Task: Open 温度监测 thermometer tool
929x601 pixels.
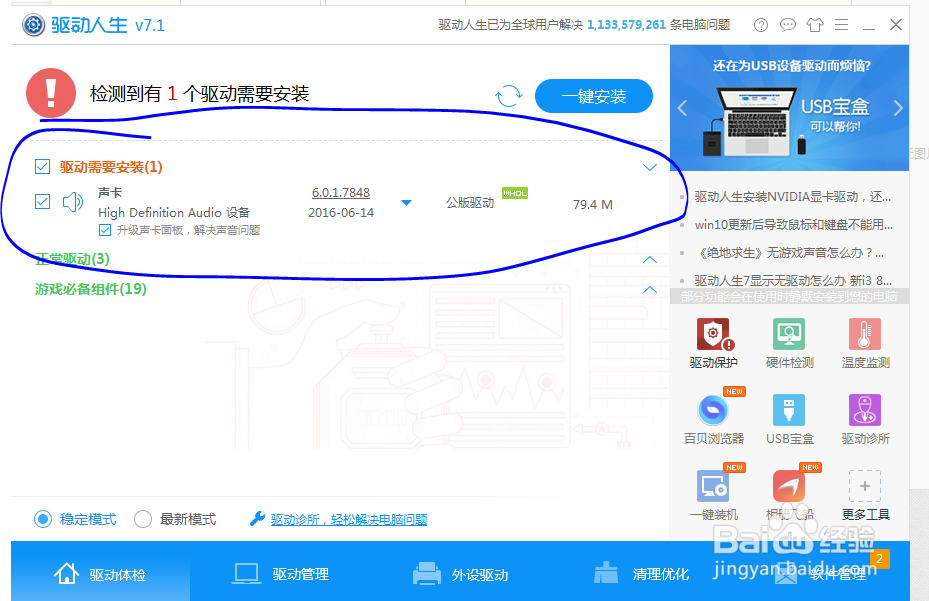Action: (x=865, y=334)
